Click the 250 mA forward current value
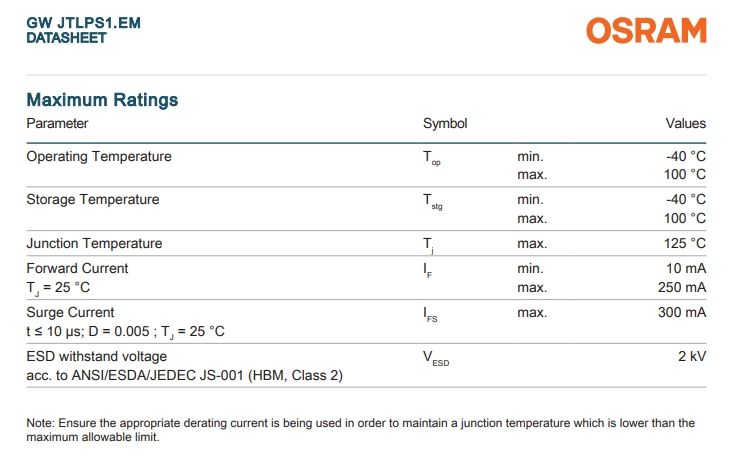Image resolution: width=730 pixels, height=471 pixels. coord(681,288)
